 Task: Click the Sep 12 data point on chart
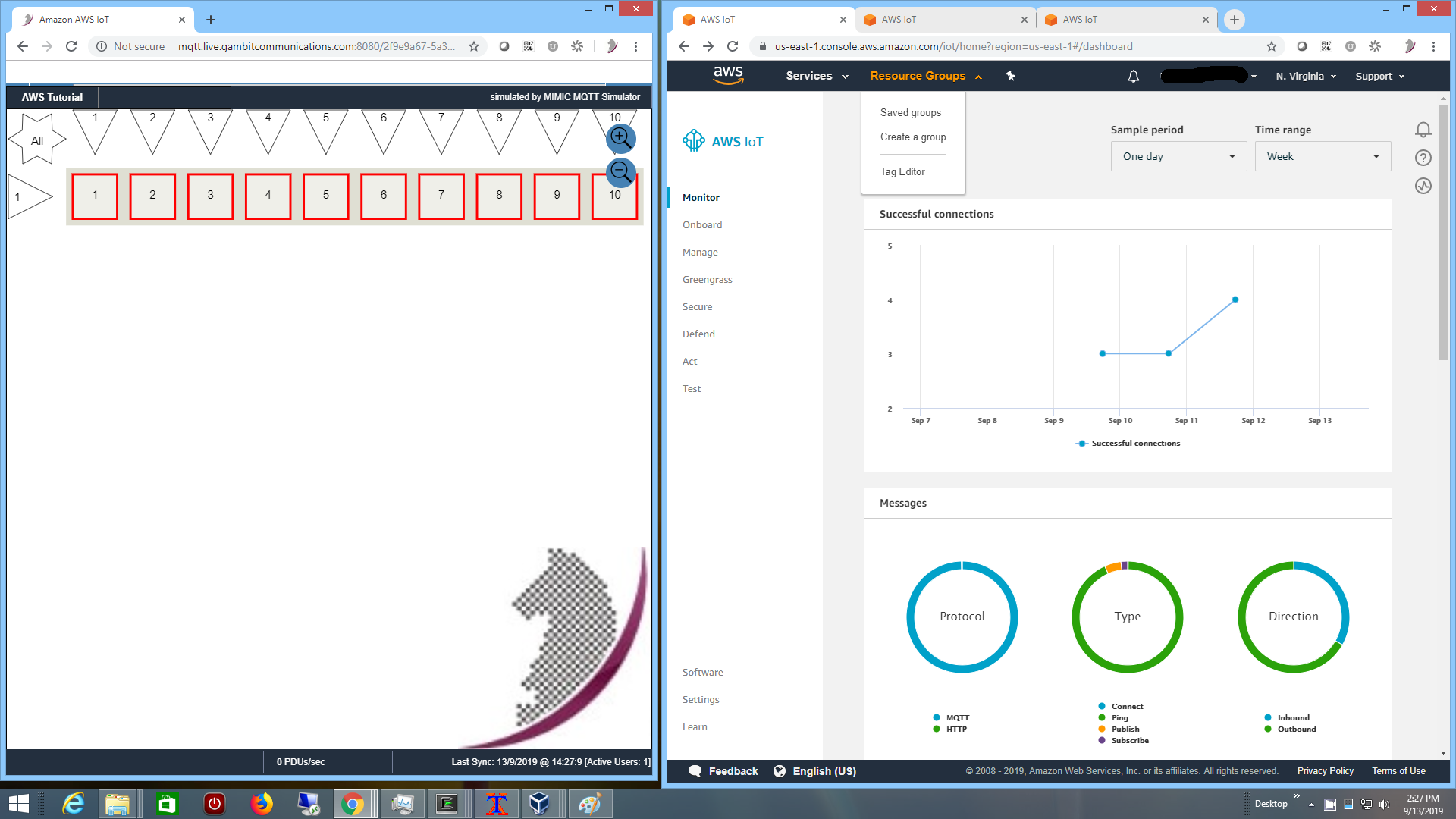1235,300
